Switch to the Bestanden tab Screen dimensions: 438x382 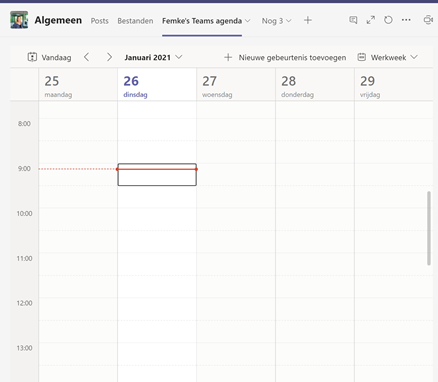[x=135, y=21]
